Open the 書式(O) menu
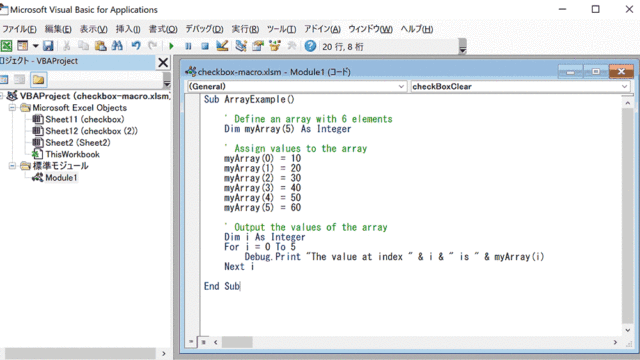 [163, 29]
